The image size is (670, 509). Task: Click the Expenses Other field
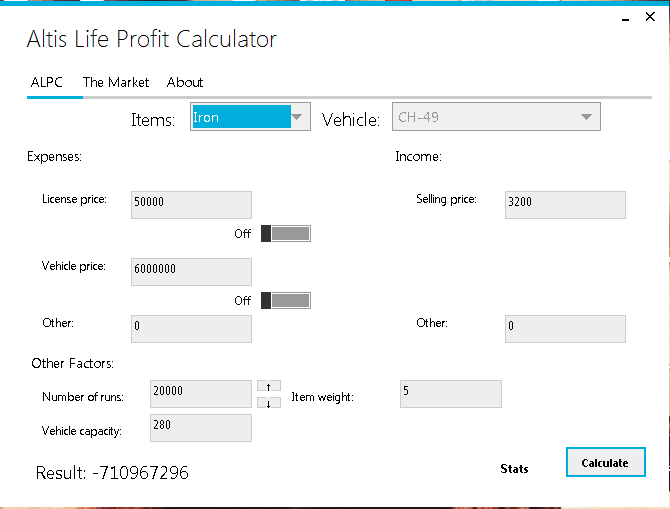(x=191, y=329)
